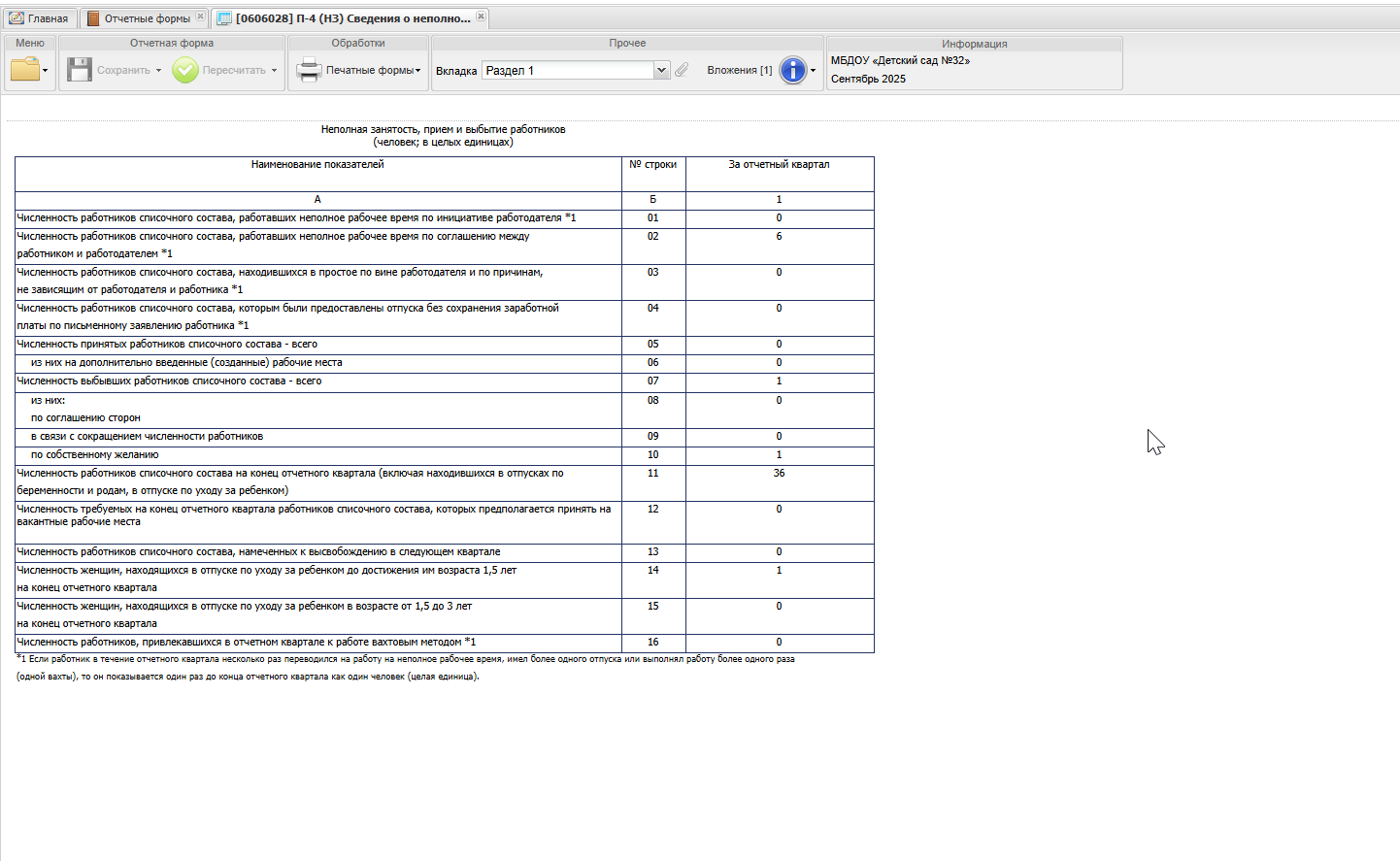Select the quarter value cell in row 14
Screen dimensions: 1400x861
click(x=780, y=580)
